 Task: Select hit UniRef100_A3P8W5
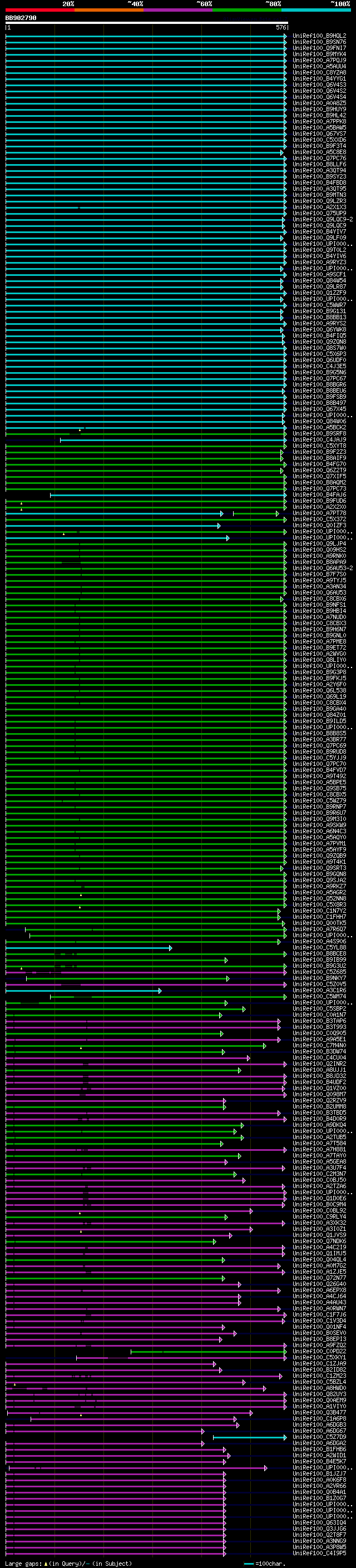click(319, 1548)
